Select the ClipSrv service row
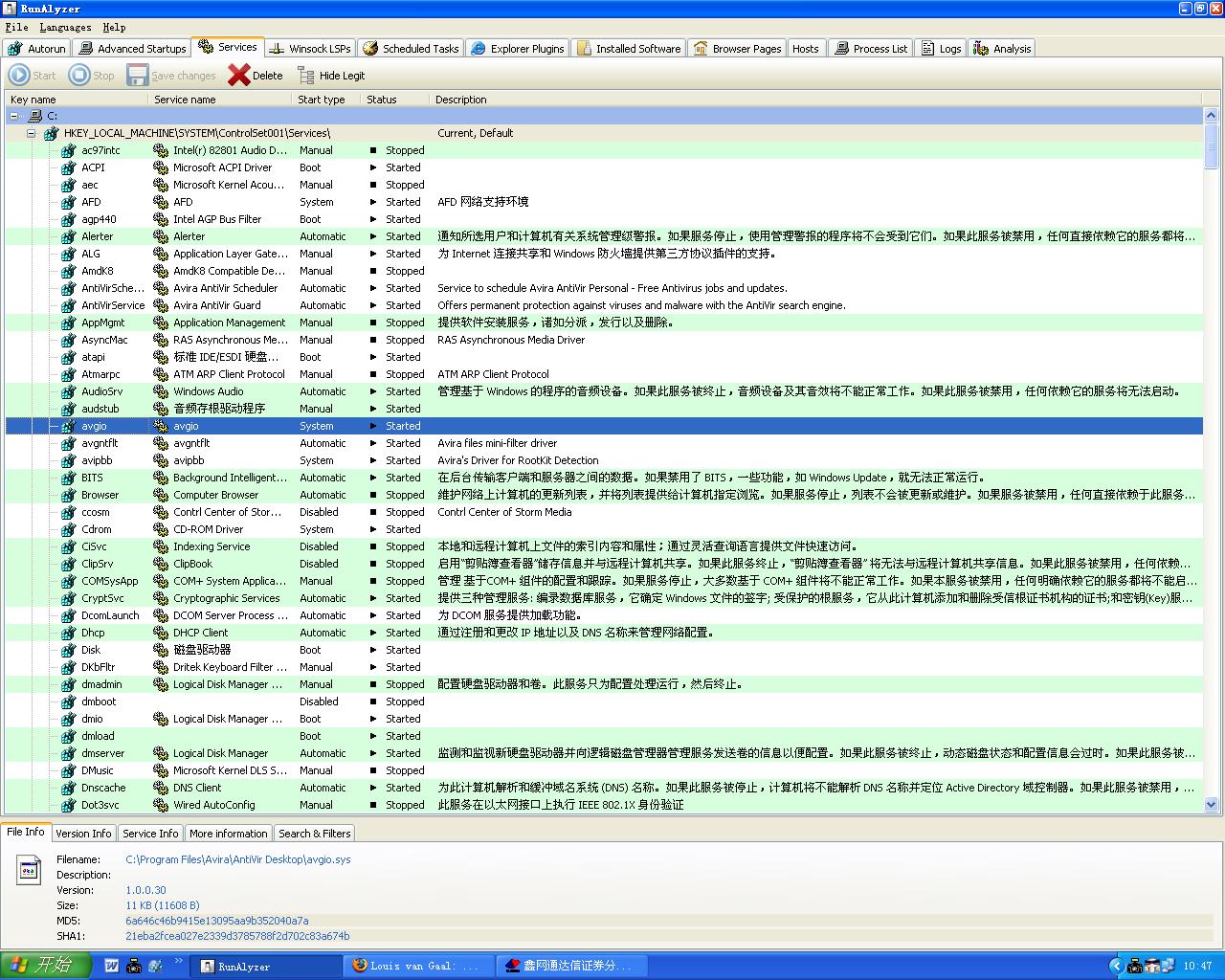Image resolution: width=1225 pixels, height=980 pixels. (604, 564)
